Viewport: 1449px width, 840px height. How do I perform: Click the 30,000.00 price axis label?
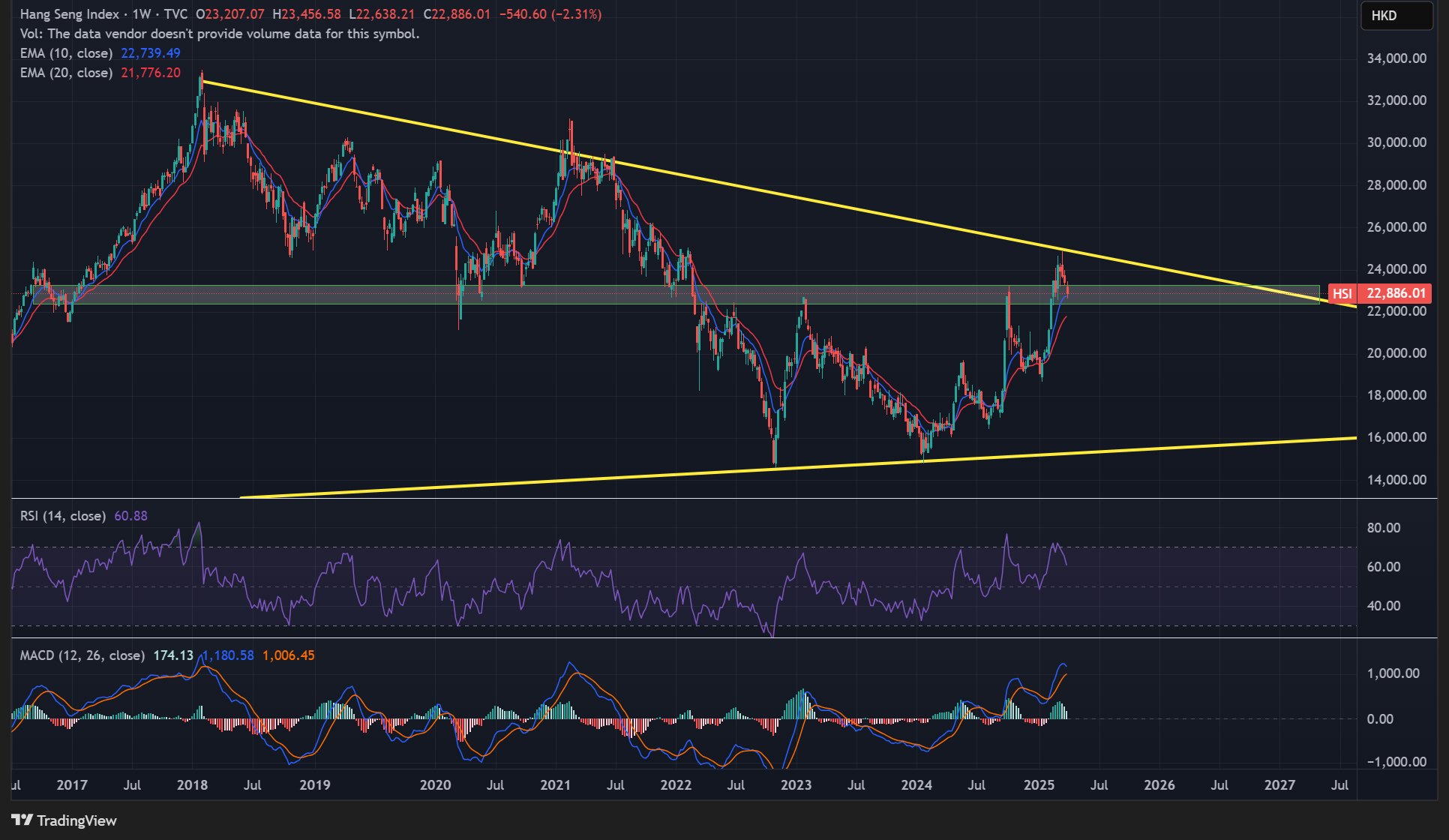[x=1396, y=142]
